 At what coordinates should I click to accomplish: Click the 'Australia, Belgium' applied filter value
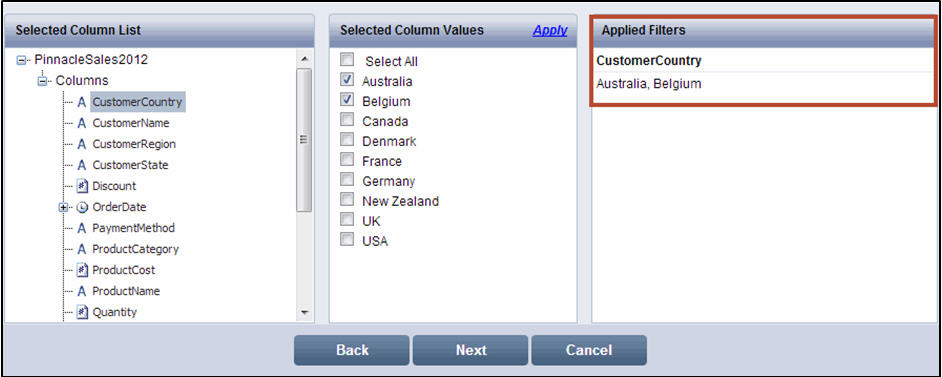tap(649, 84)
